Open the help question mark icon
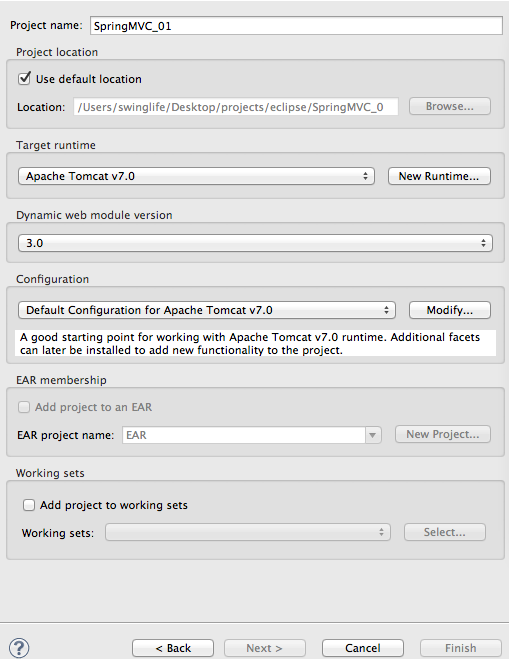The width and height of the screenshot is (509, 659). [x=19, y=648]
